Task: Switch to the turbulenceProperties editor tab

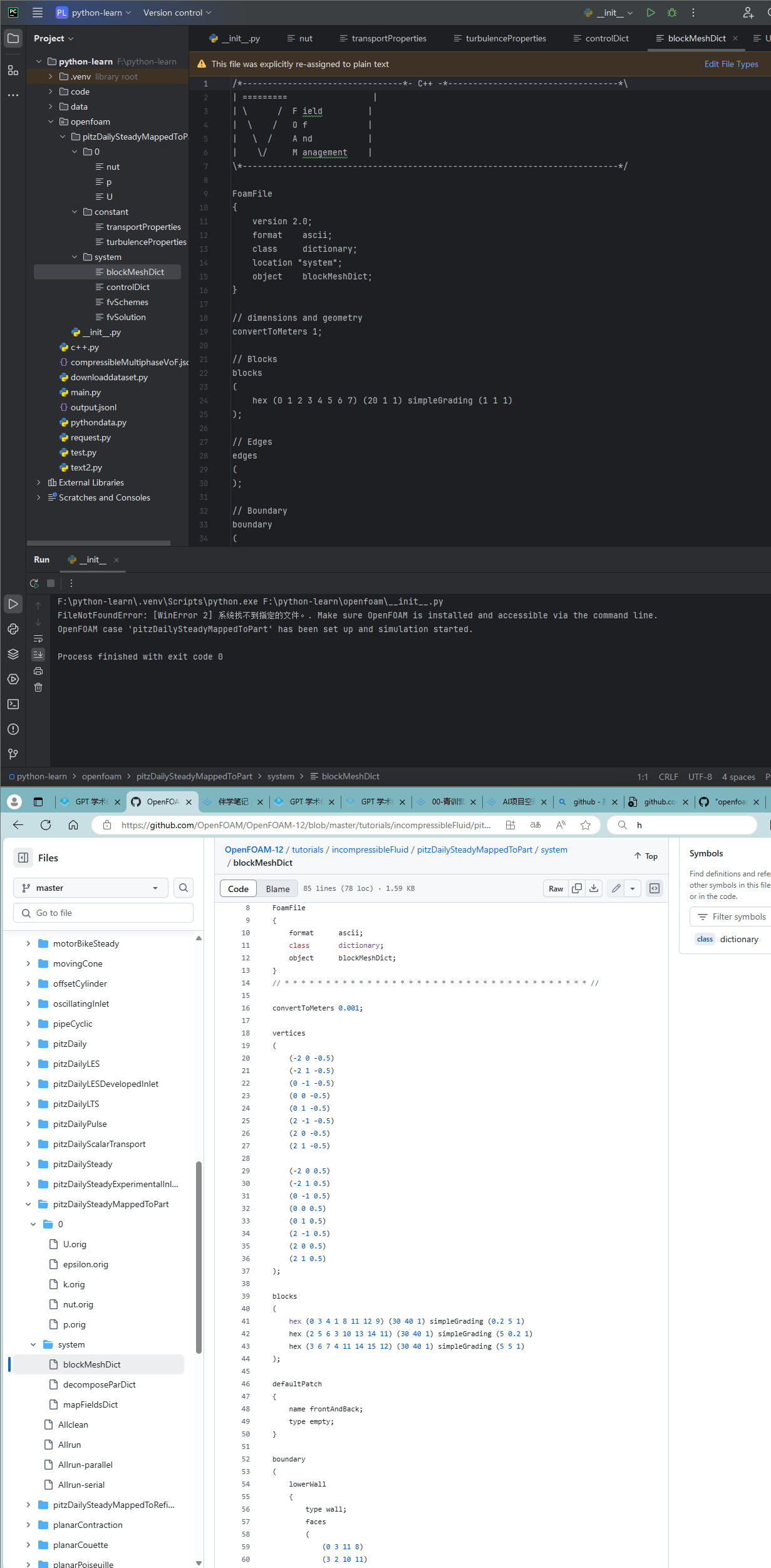Action: [x=500, y=38]
